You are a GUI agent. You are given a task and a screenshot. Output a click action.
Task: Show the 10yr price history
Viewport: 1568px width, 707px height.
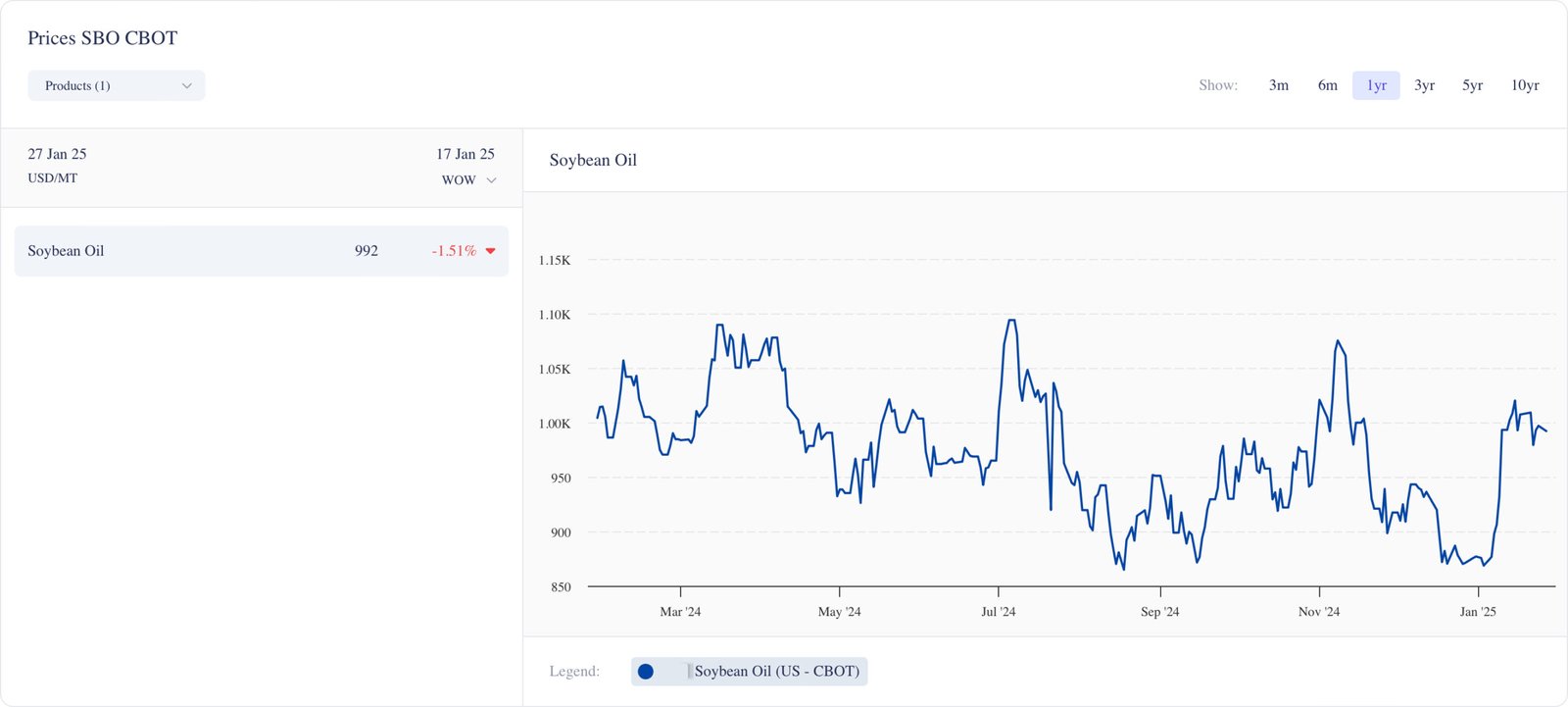tap(1524, 86)
